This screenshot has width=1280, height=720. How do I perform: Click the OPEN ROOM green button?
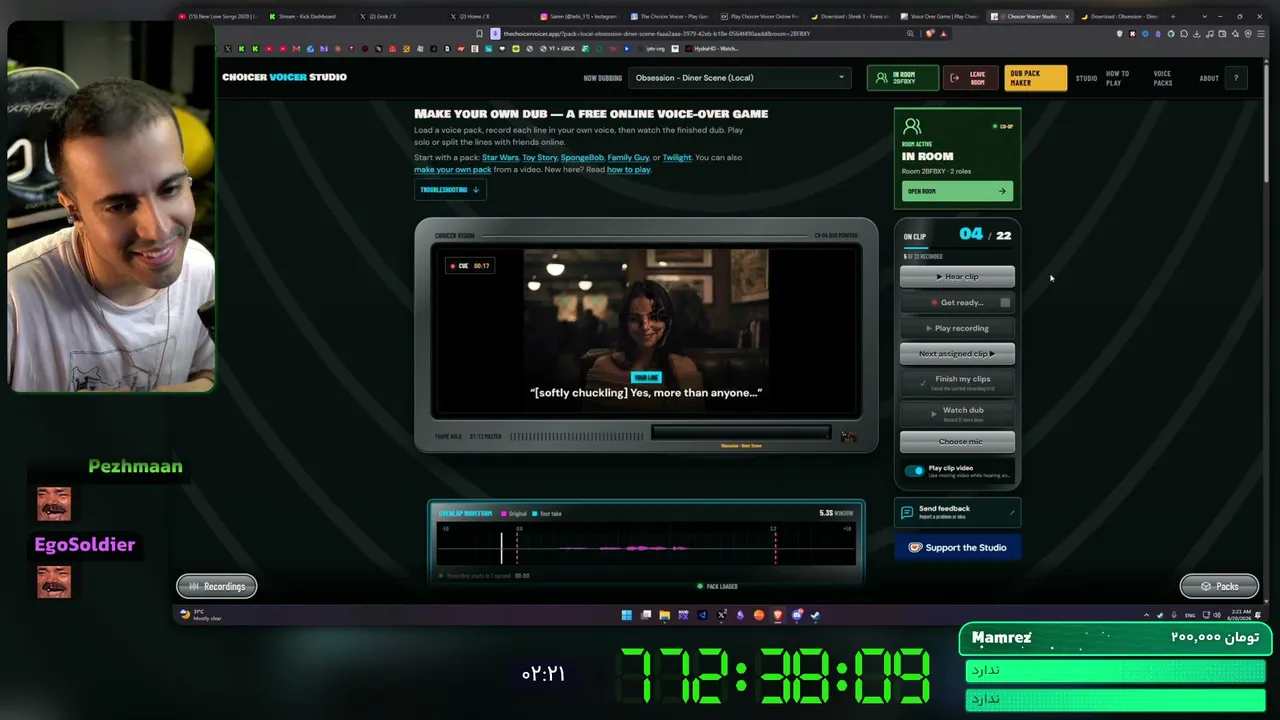tap(957, 191)
